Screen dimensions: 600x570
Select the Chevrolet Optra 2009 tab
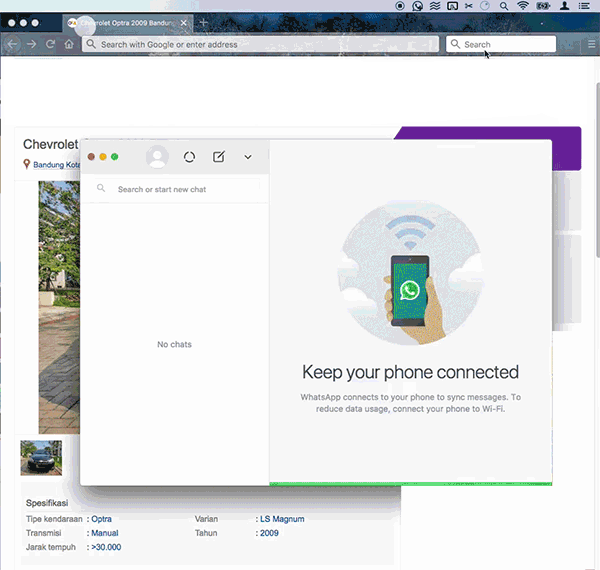(127, 23)
